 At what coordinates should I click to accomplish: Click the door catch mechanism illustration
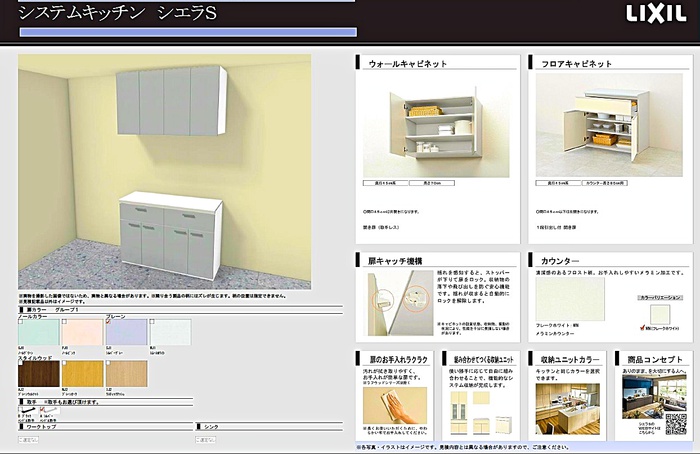(x=381, y=298)
